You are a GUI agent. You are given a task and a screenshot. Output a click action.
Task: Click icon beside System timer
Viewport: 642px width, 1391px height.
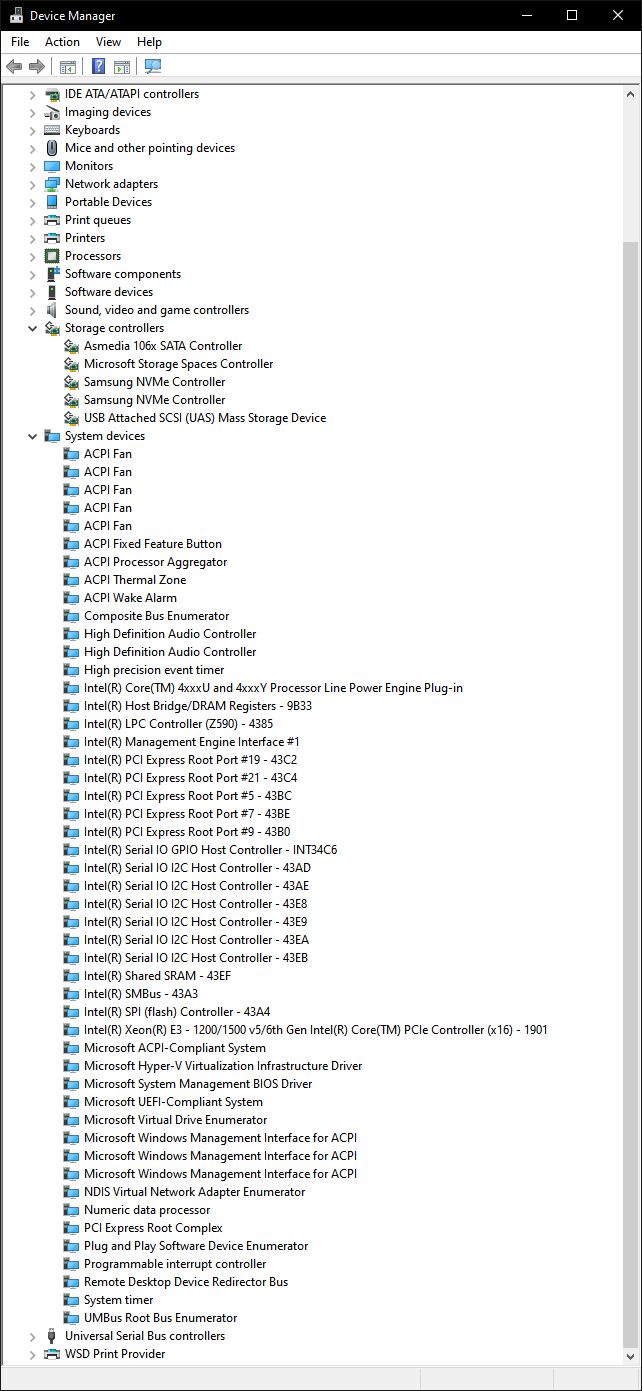[71, 1300]
